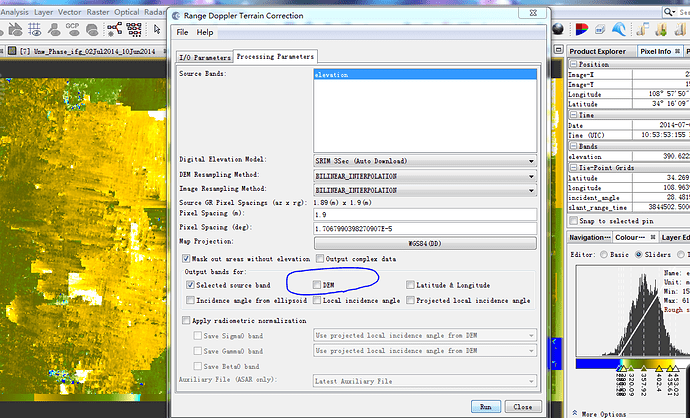The height and width of the screenshot is (418, 690).
Task: Click the Run button
Action: (486, 407)
